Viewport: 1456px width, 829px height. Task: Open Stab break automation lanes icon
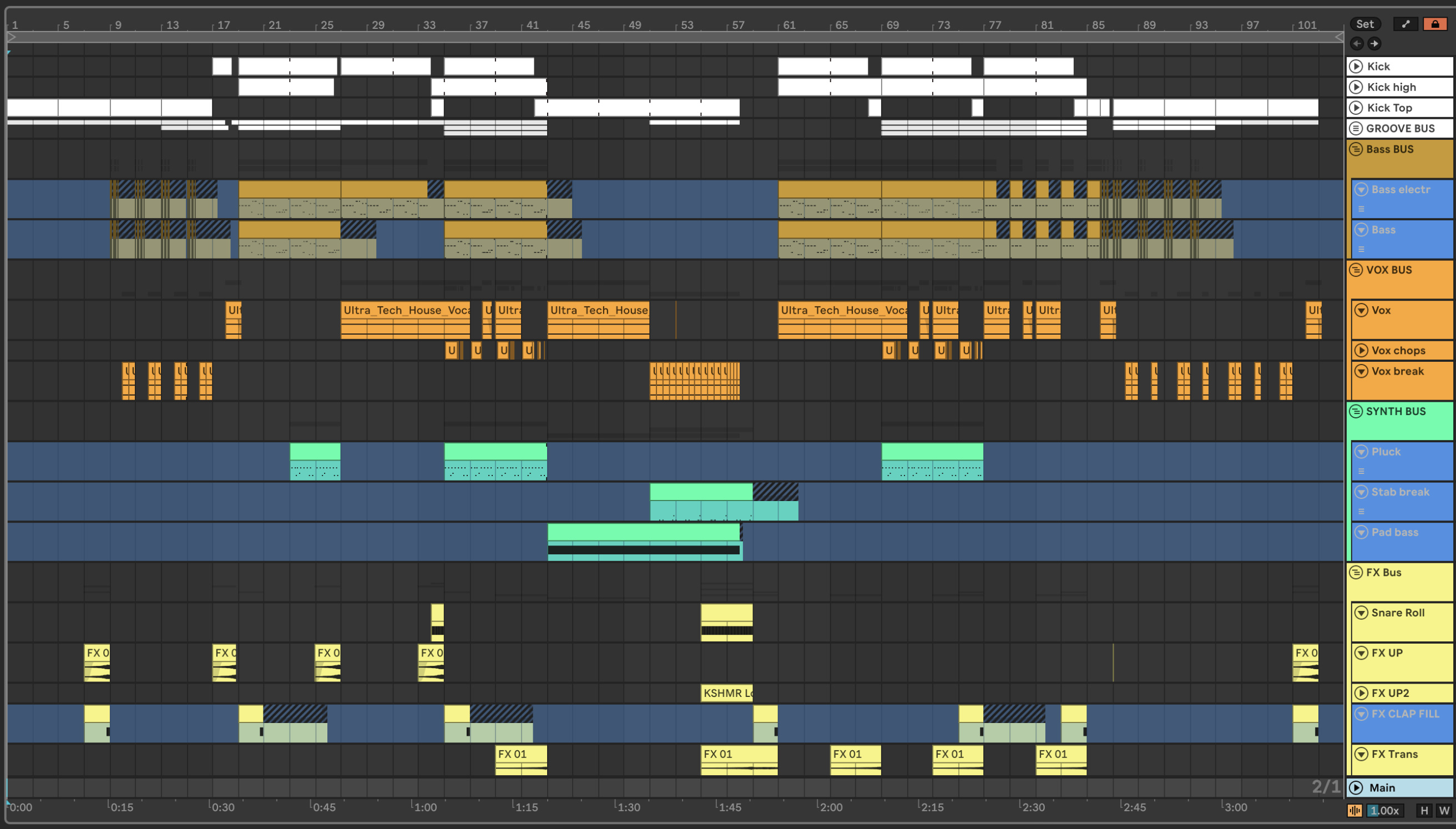pos(1362,511)
